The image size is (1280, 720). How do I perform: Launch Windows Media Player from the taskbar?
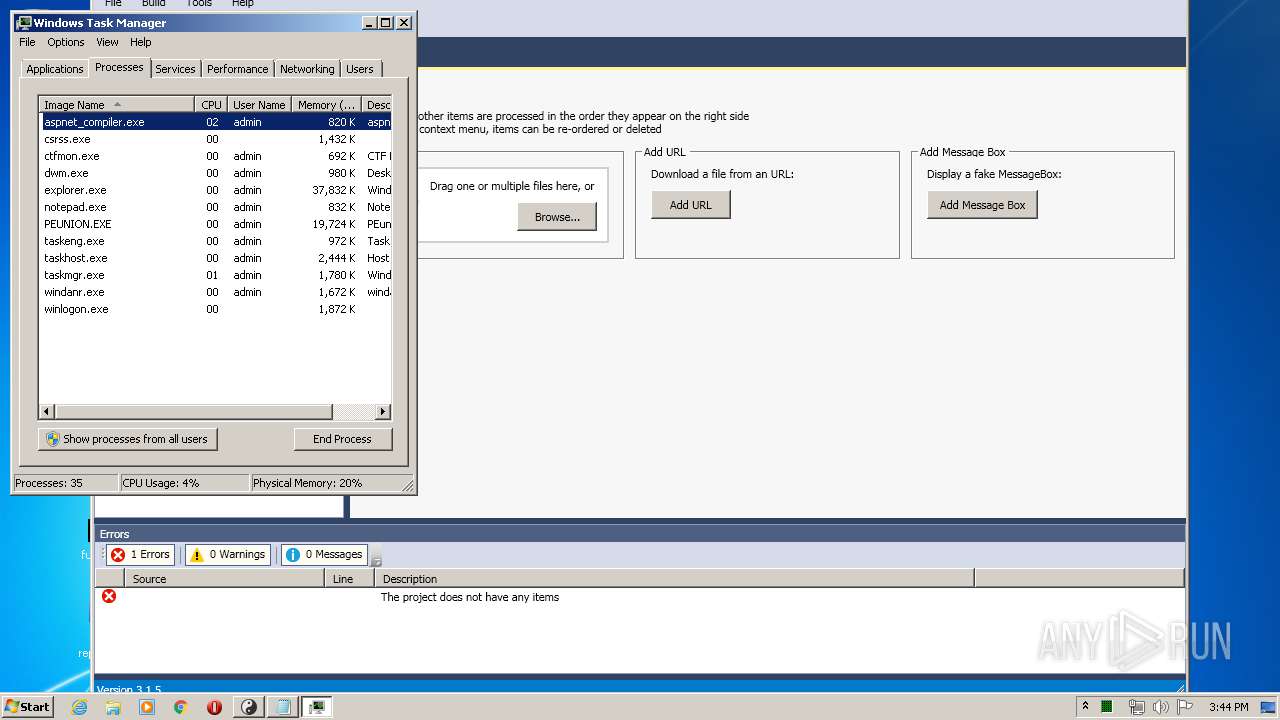coord(147,707)
